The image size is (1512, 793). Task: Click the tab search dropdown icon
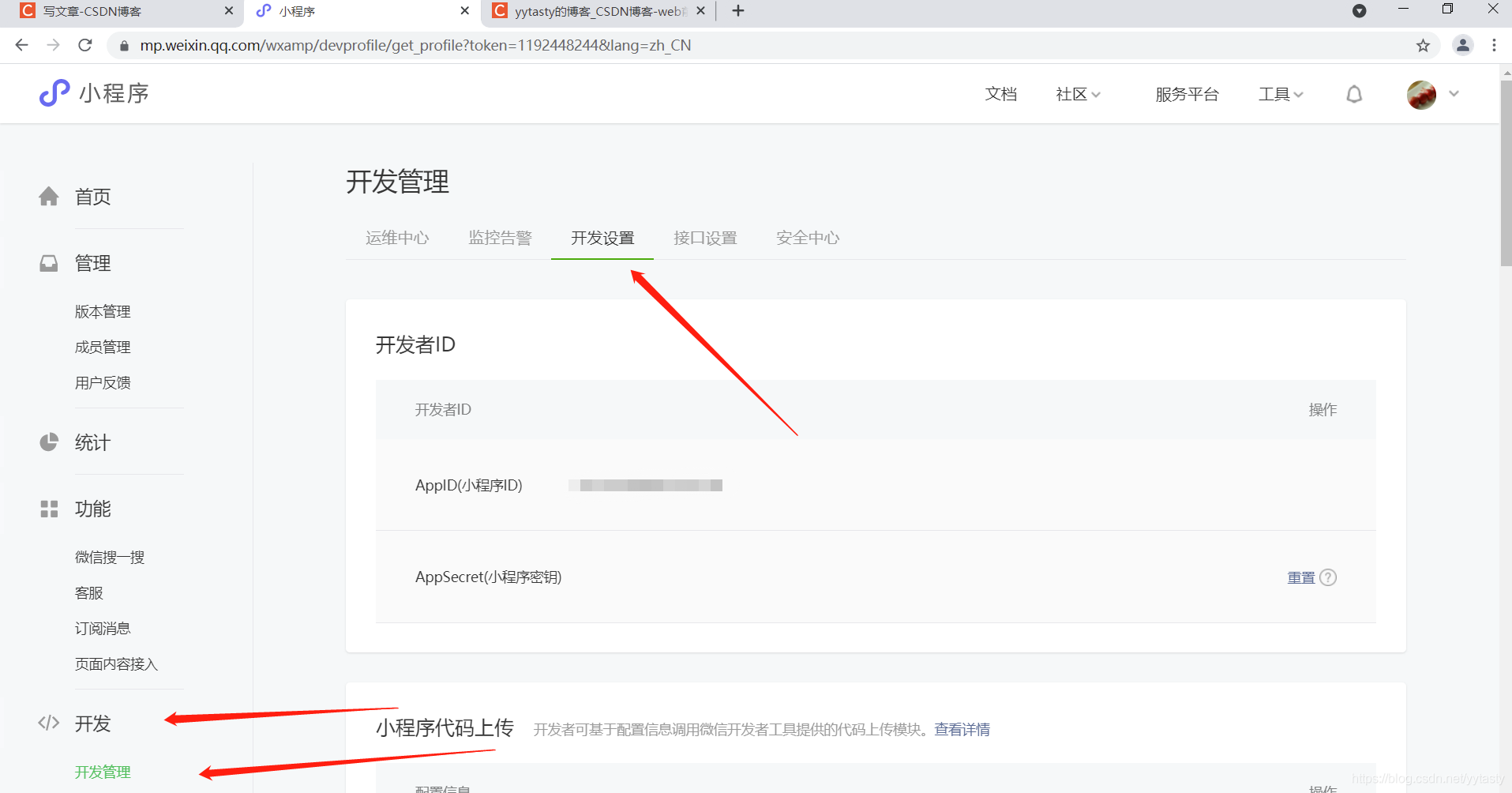point(1360,11)
